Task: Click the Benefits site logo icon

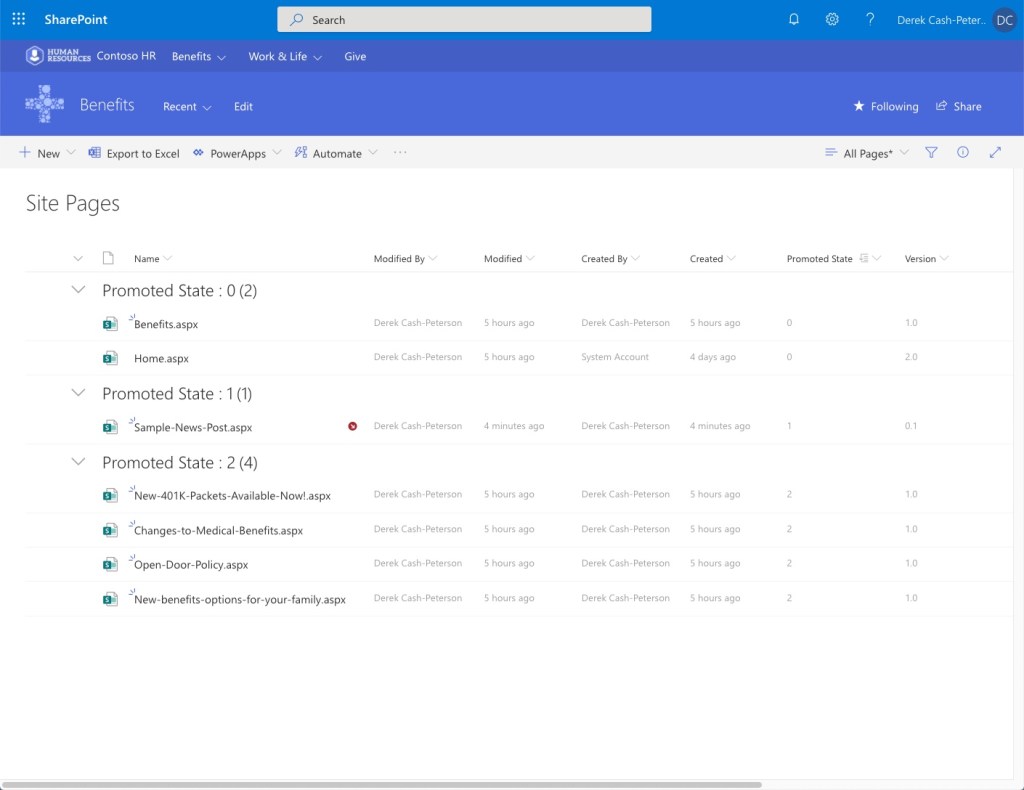Action: tap(44, 105)
